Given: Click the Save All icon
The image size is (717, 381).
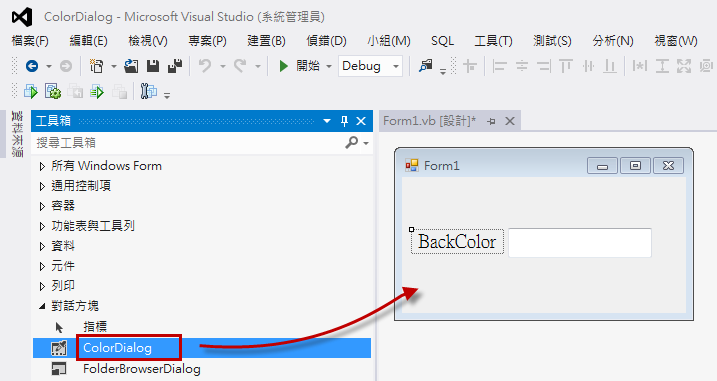Looking at the screenshot, I should (175, 66).
